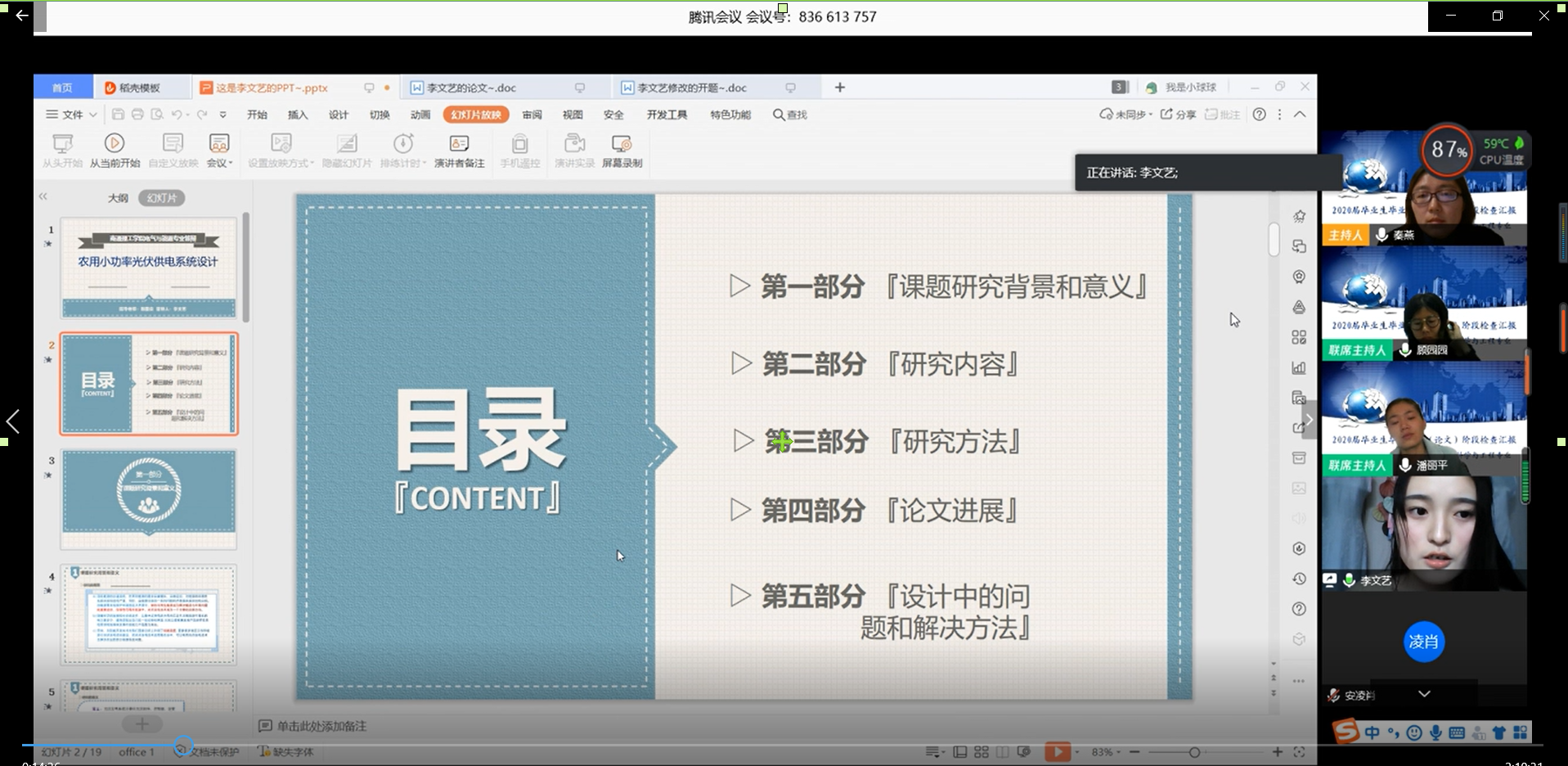The height and width of the screenshot is (766, 1568).
Task: Click the 分享 share icon
Action: 1167,115
